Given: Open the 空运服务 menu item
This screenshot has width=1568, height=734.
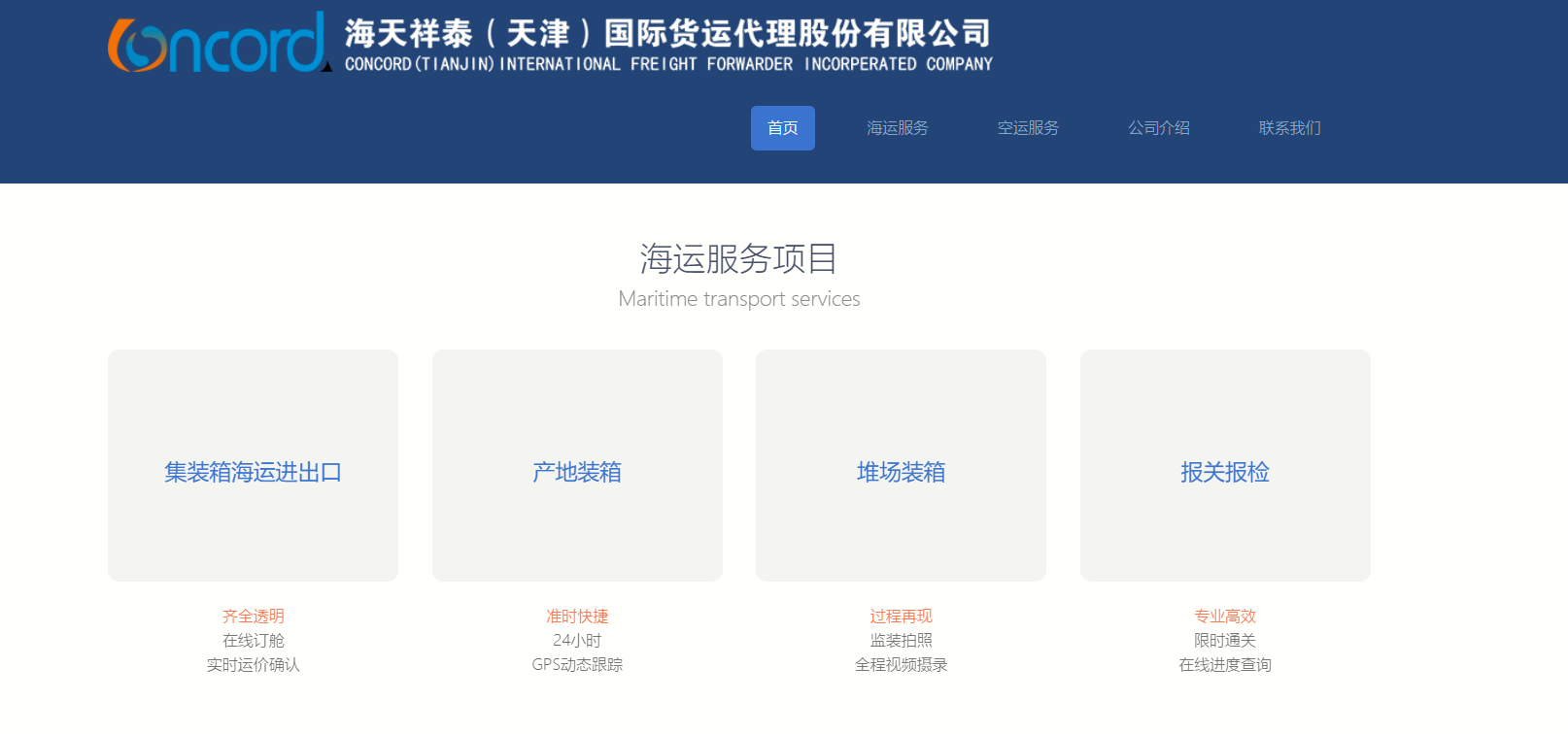Looking at the screenshot, I should coord(1028,128).
